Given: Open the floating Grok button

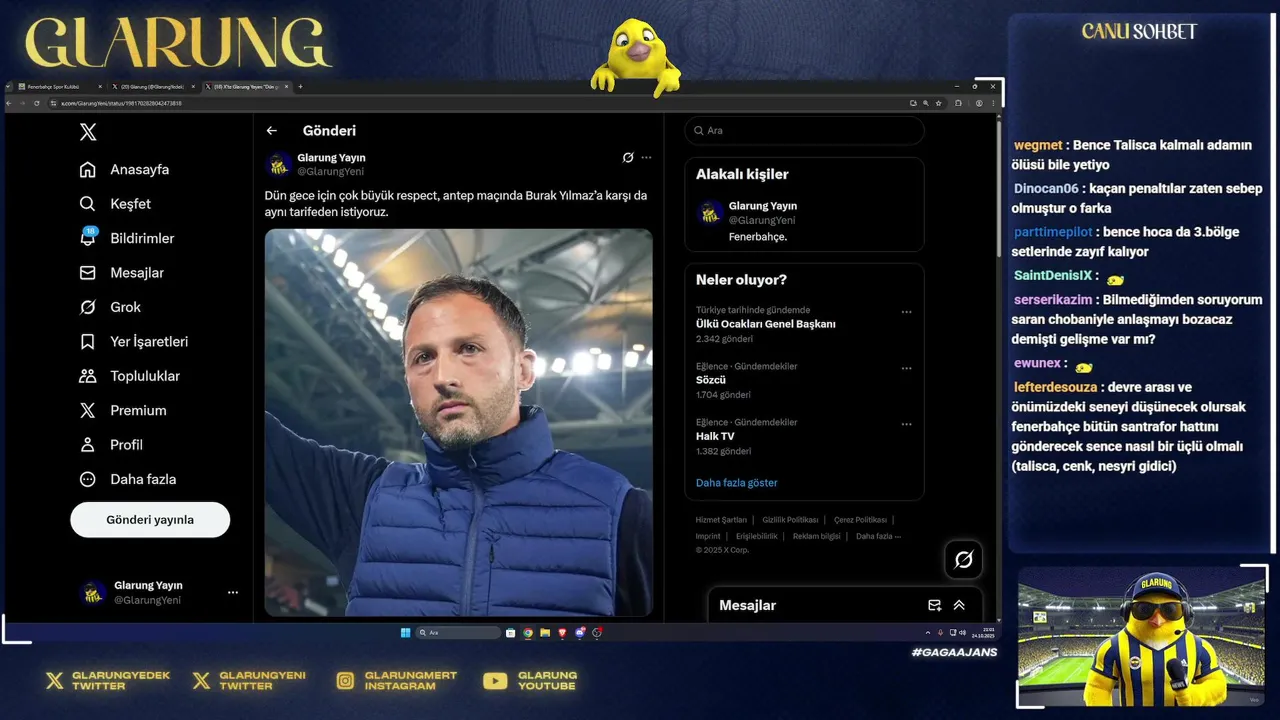Looking at the screenshot, I should click(963, 560).
